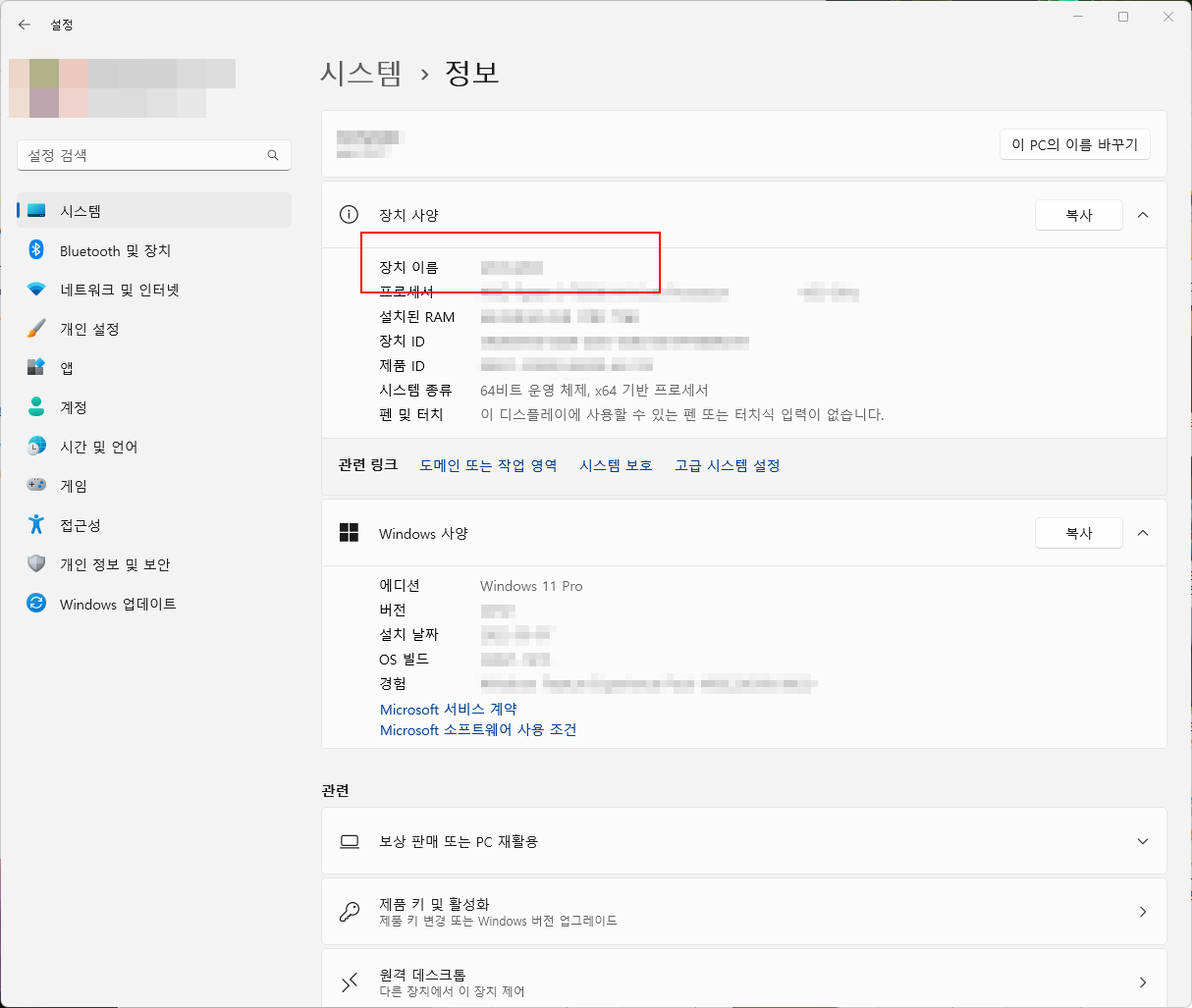This screenshot has height=1008, width=1192.
Task: Open 시간 및 언어 settings
Action: (154, 447)
